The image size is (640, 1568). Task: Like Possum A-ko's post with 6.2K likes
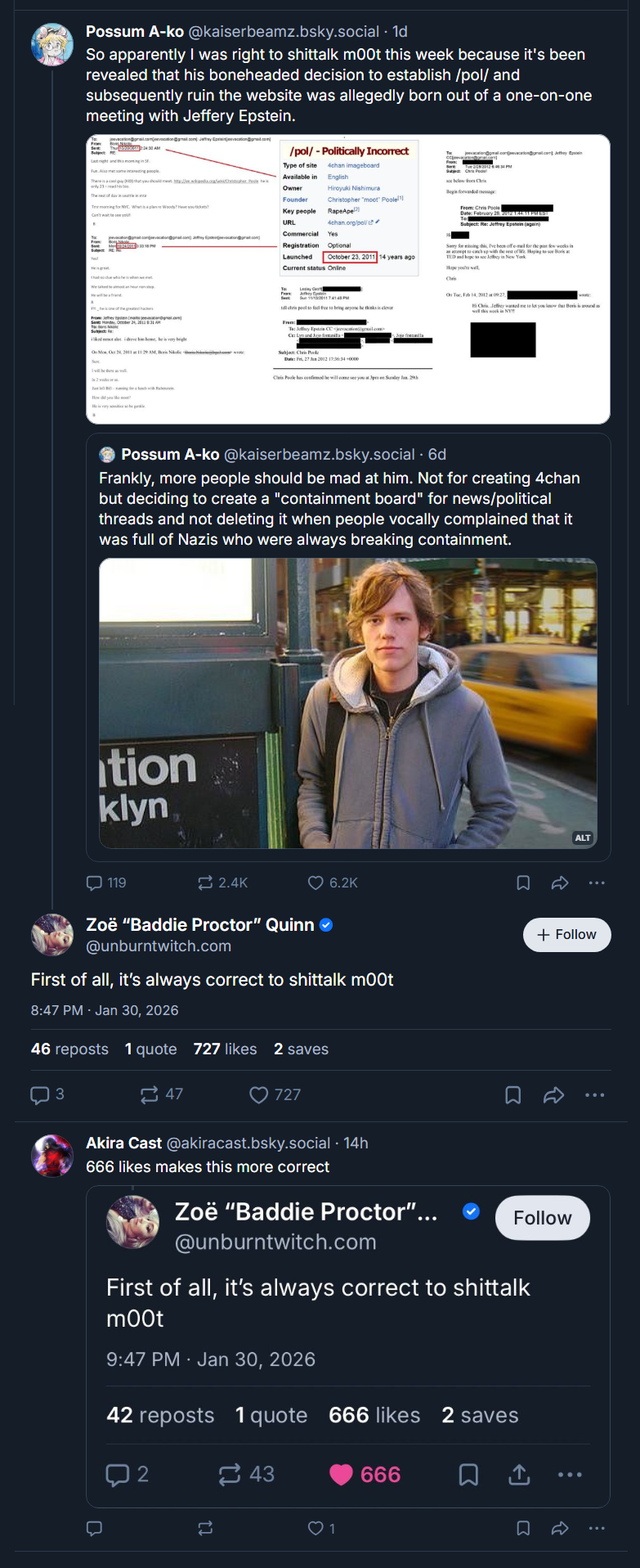coord(316,883)
